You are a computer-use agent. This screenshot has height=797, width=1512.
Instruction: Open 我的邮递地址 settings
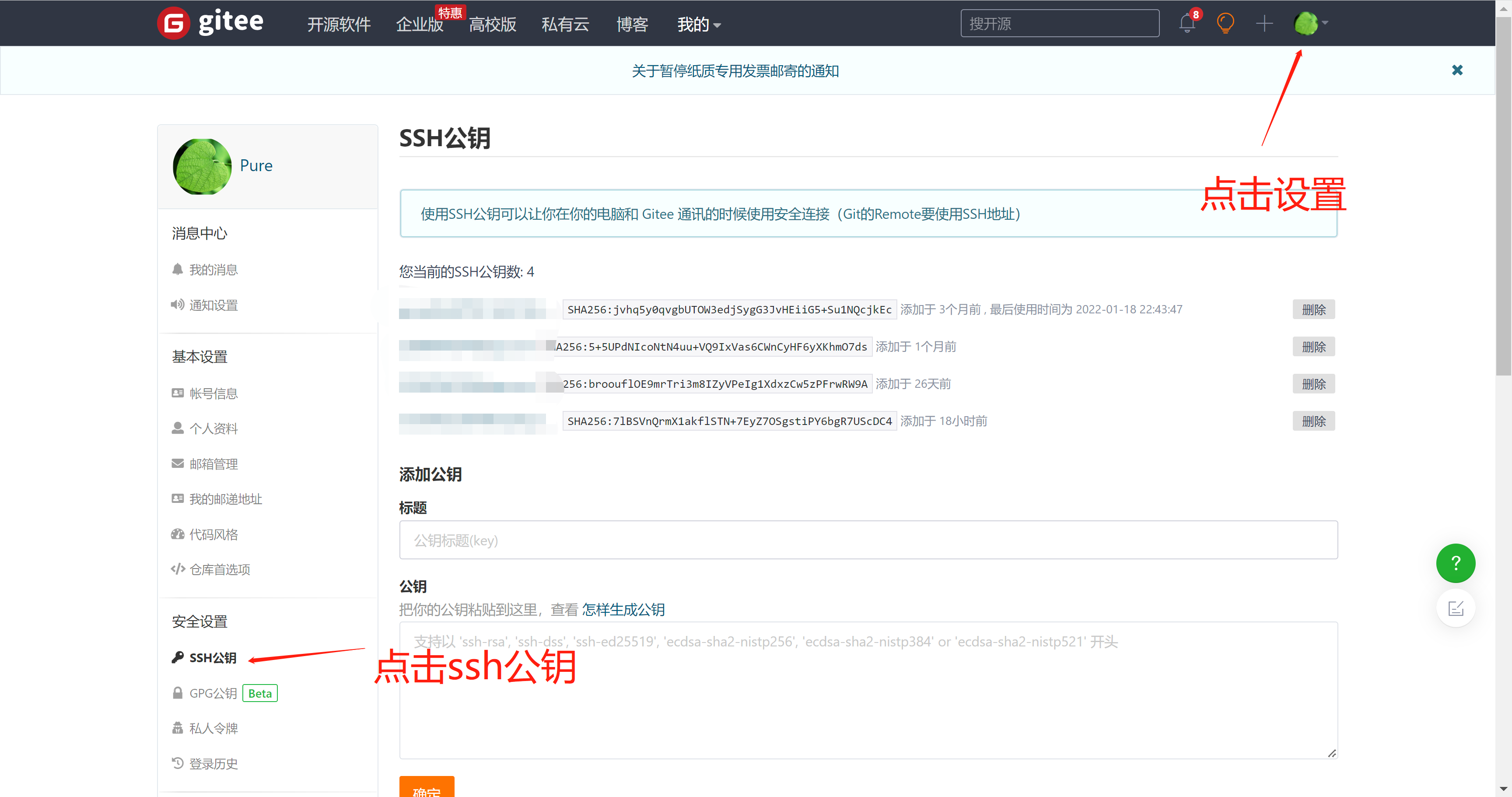(225, 499)
